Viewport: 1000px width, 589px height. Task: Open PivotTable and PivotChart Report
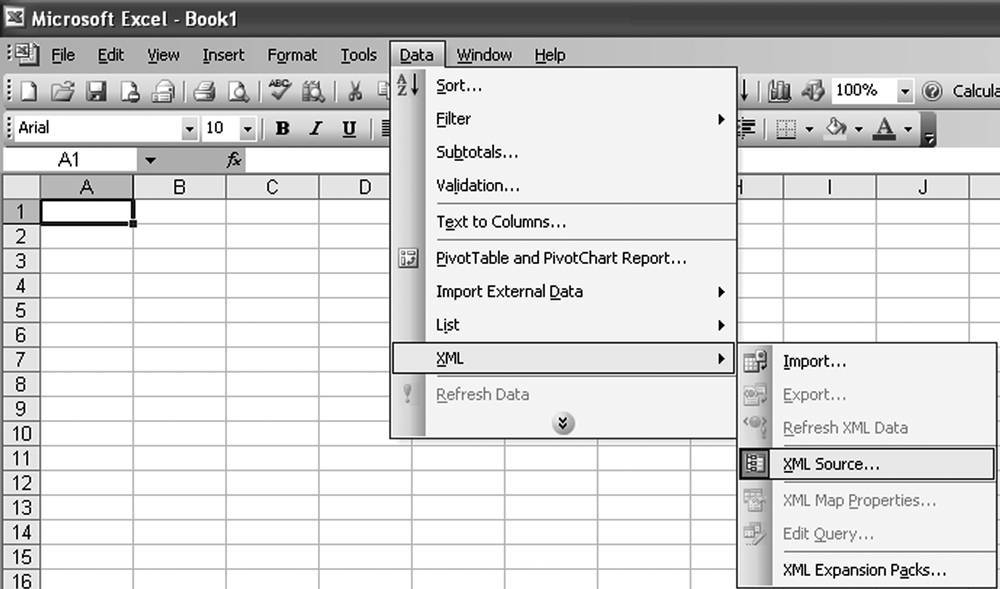[x=564, y=258]
